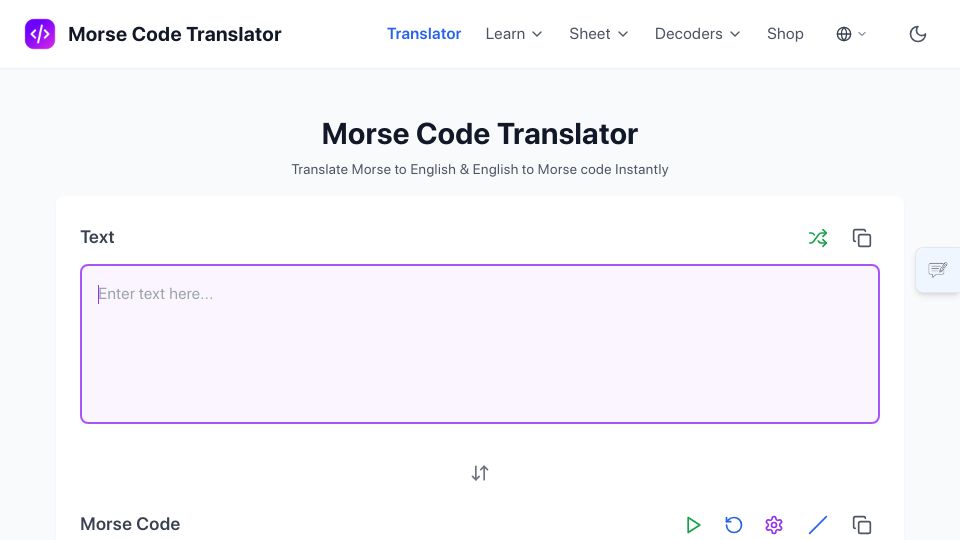Click the Morse Code section label
The height and width of the screenshot is (540, 960).
point(130,524)
